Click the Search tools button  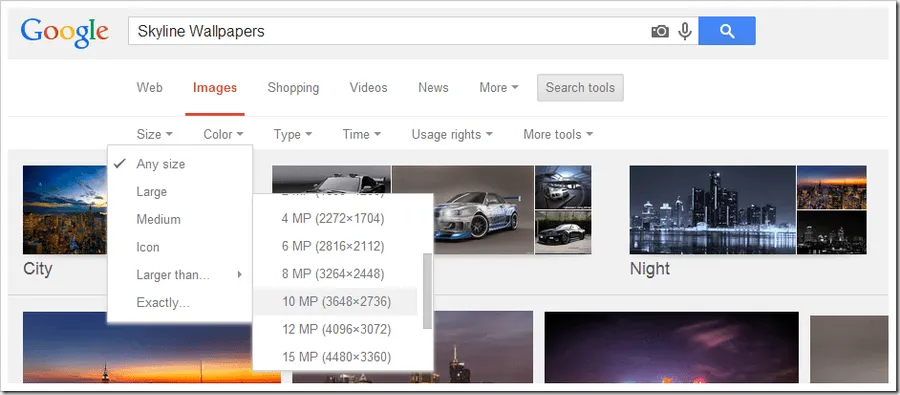580,88
